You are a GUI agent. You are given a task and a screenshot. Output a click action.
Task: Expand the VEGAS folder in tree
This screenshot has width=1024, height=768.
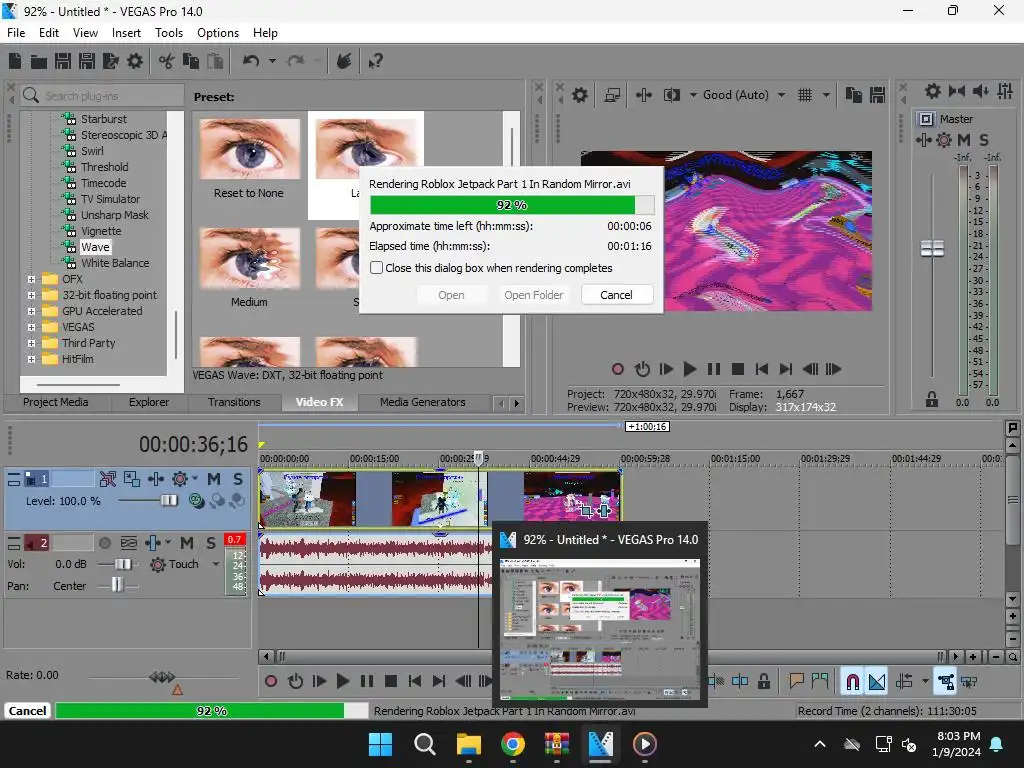tap(31, 327)
